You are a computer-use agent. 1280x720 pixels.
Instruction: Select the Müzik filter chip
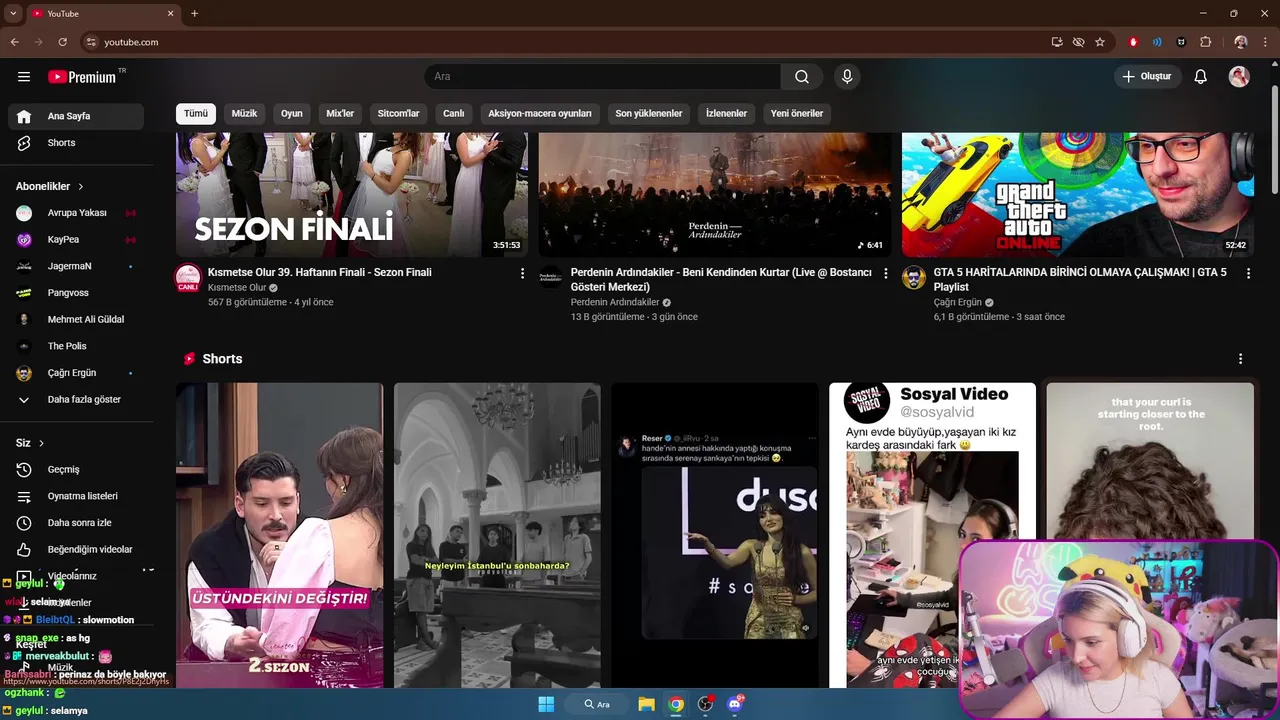(245, 114)
